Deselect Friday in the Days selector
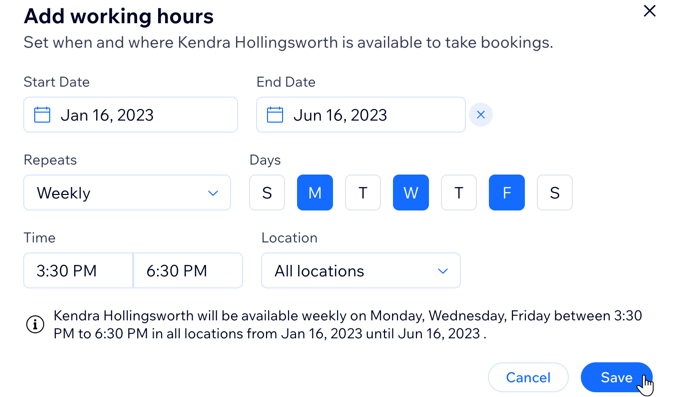This screenshot has height=397, width=674. (x=507, y=192)
